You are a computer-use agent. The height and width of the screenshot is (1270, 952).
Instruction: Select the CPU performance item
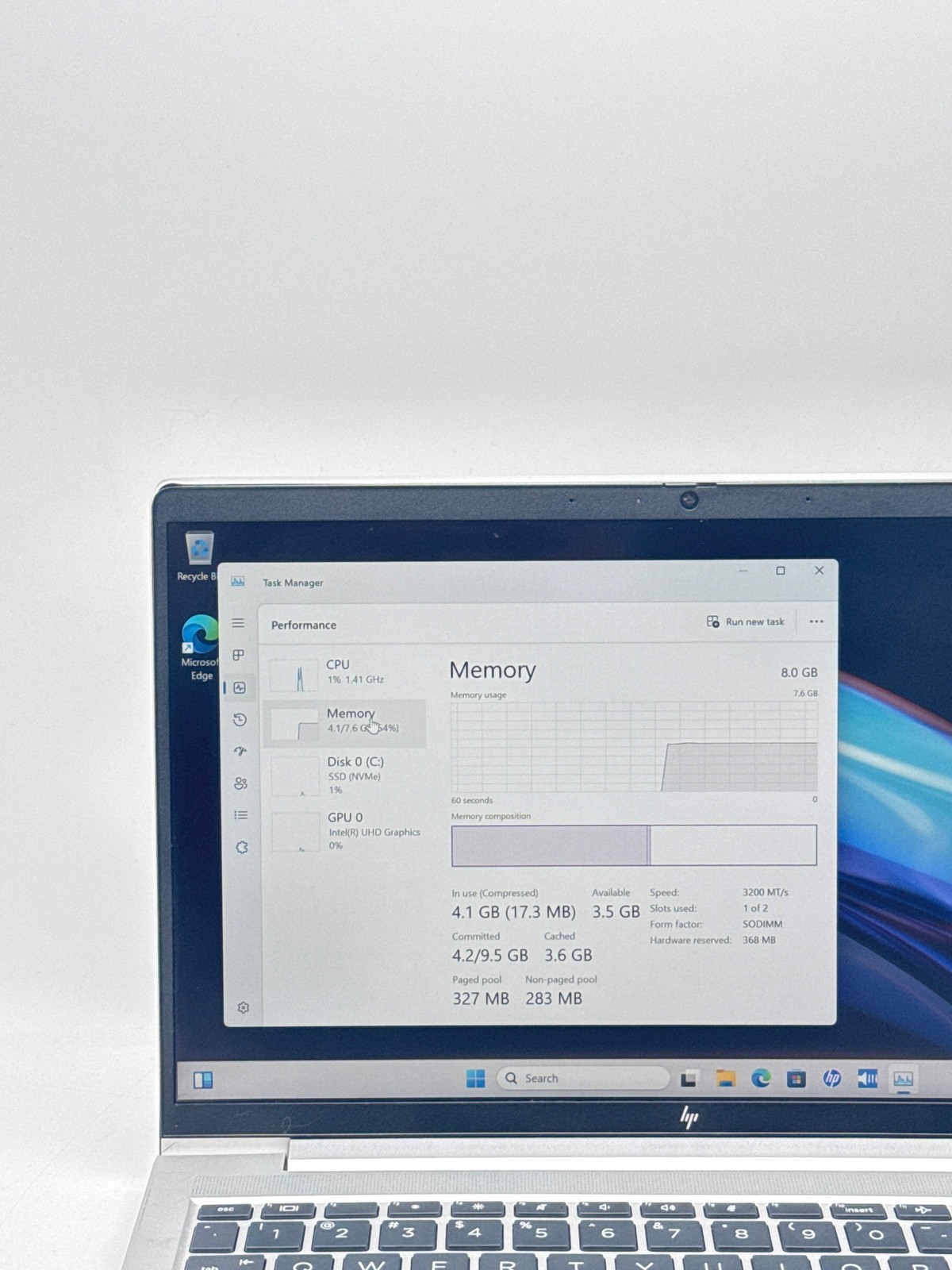click(346, 674)
